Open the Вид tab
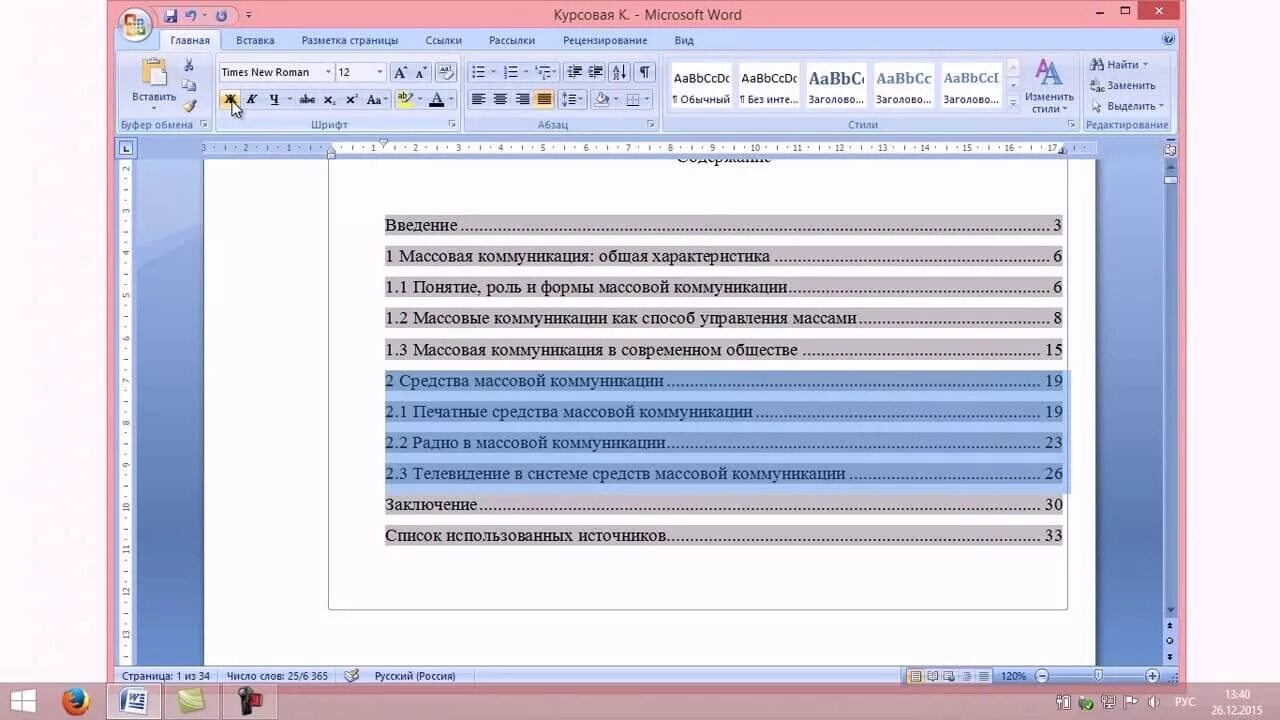The width and height of the screenshot is (1280, 720). [x=684, y=40]
